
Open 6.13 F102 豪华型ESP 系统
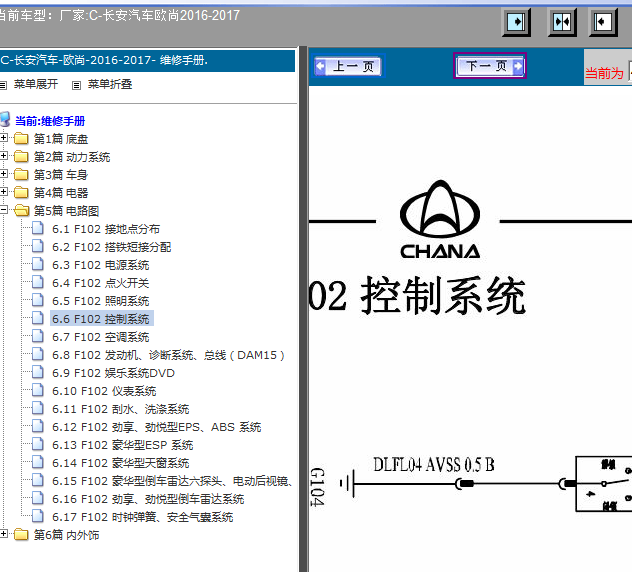(x=123, y=445)
